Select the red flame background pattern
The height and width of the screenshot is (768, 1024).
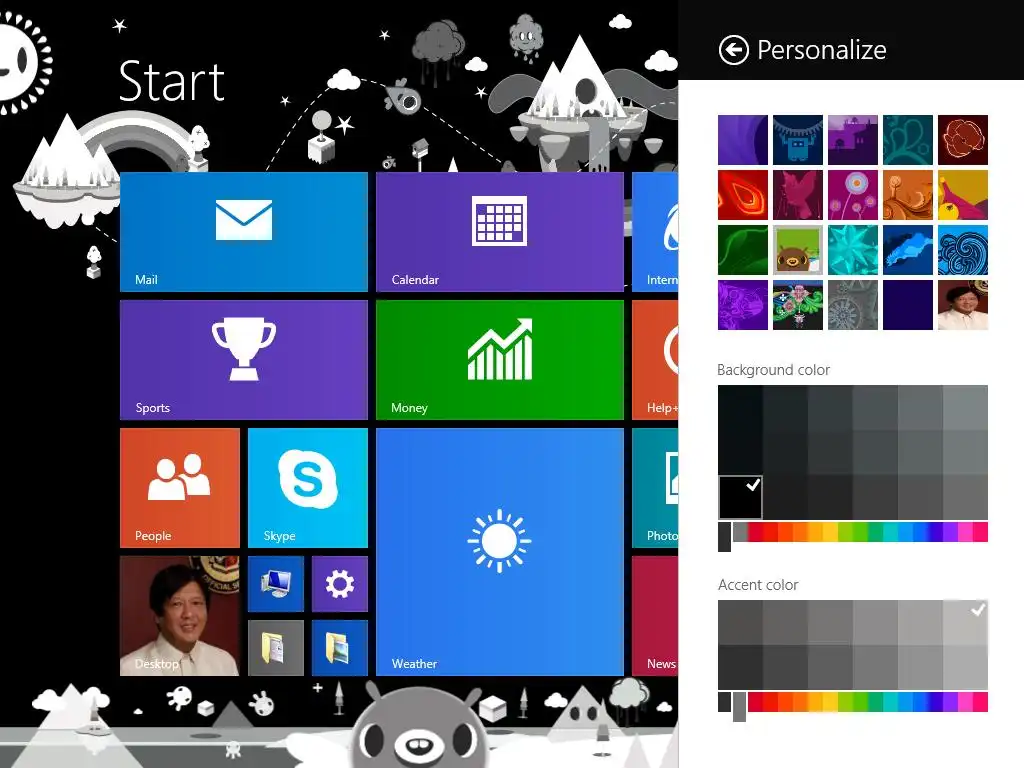[x=743, y=195]
